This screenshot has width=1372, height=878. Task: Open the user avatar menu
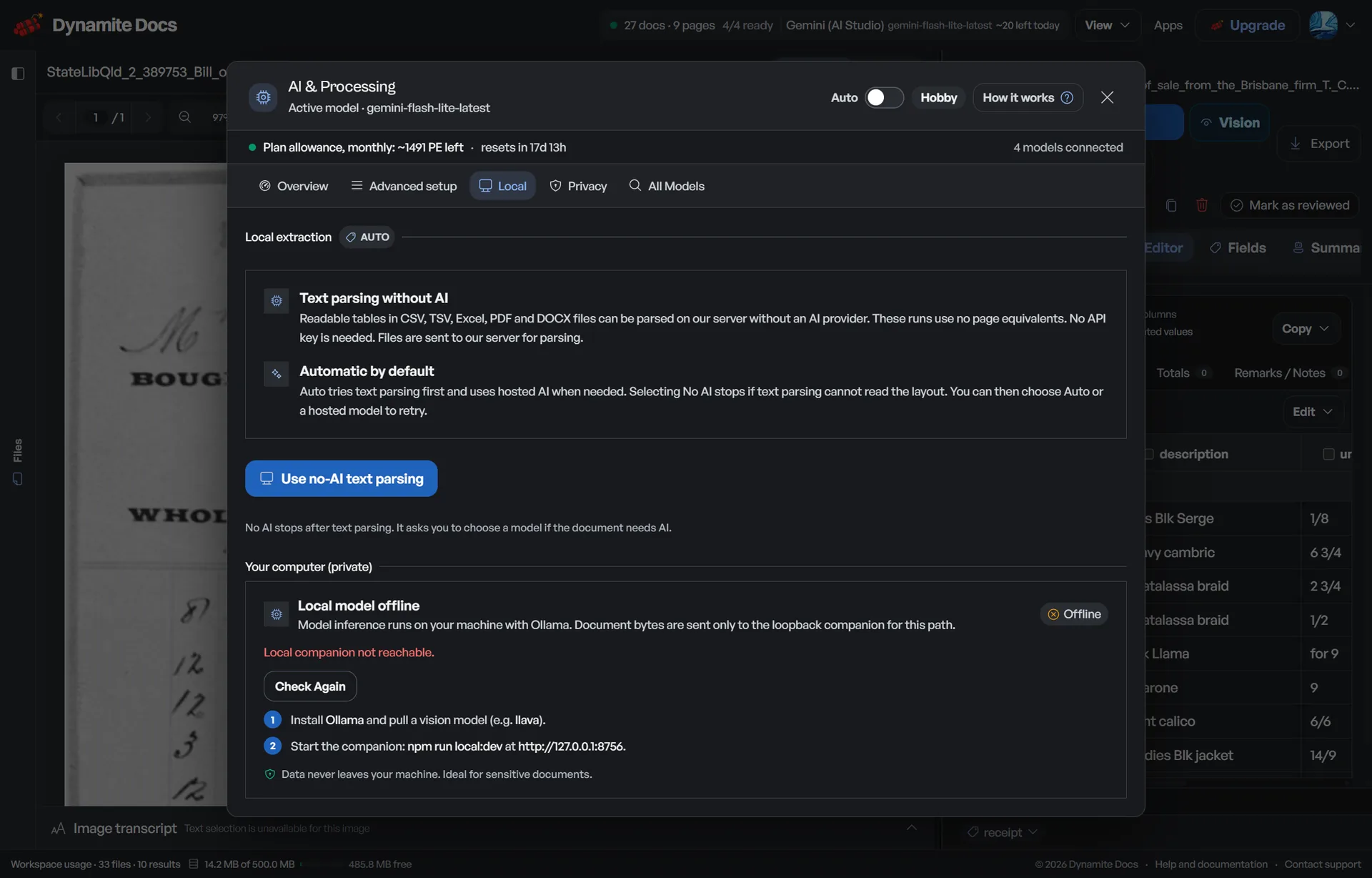1323,25
